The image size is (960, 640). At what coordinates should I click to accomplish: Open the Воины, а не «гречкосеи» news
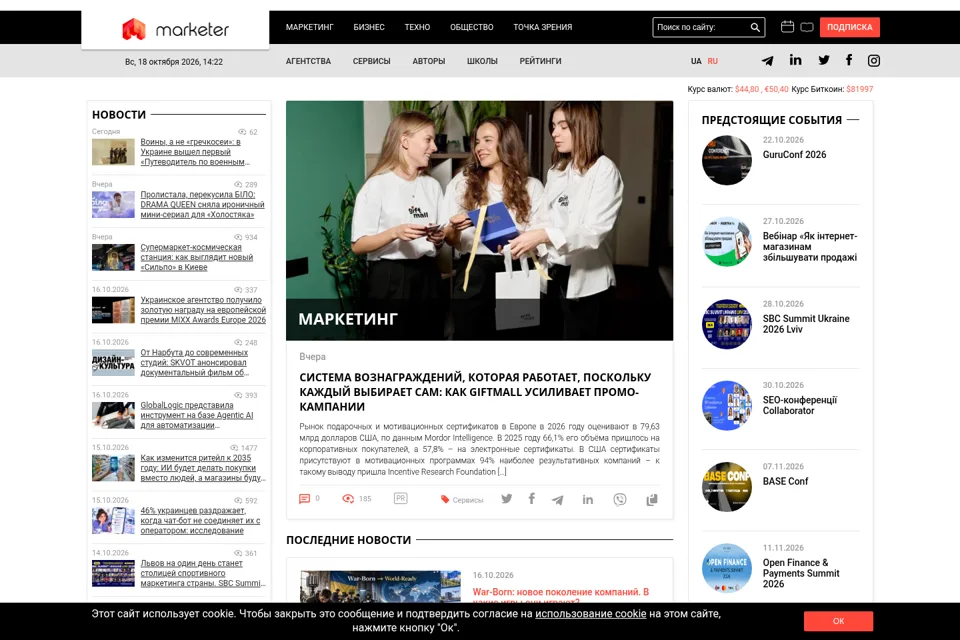195,152
